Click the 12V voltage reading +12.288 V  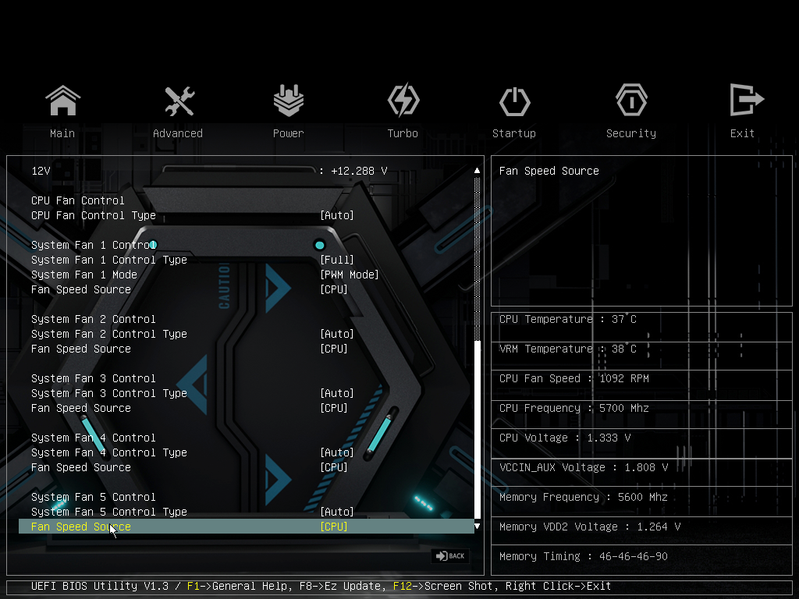(x=359, y=171)
